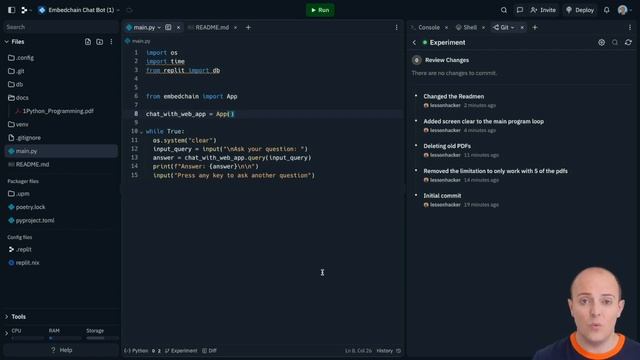
Task: Expand the resource usage chevron beside CPU
Action: pos(6,334)
